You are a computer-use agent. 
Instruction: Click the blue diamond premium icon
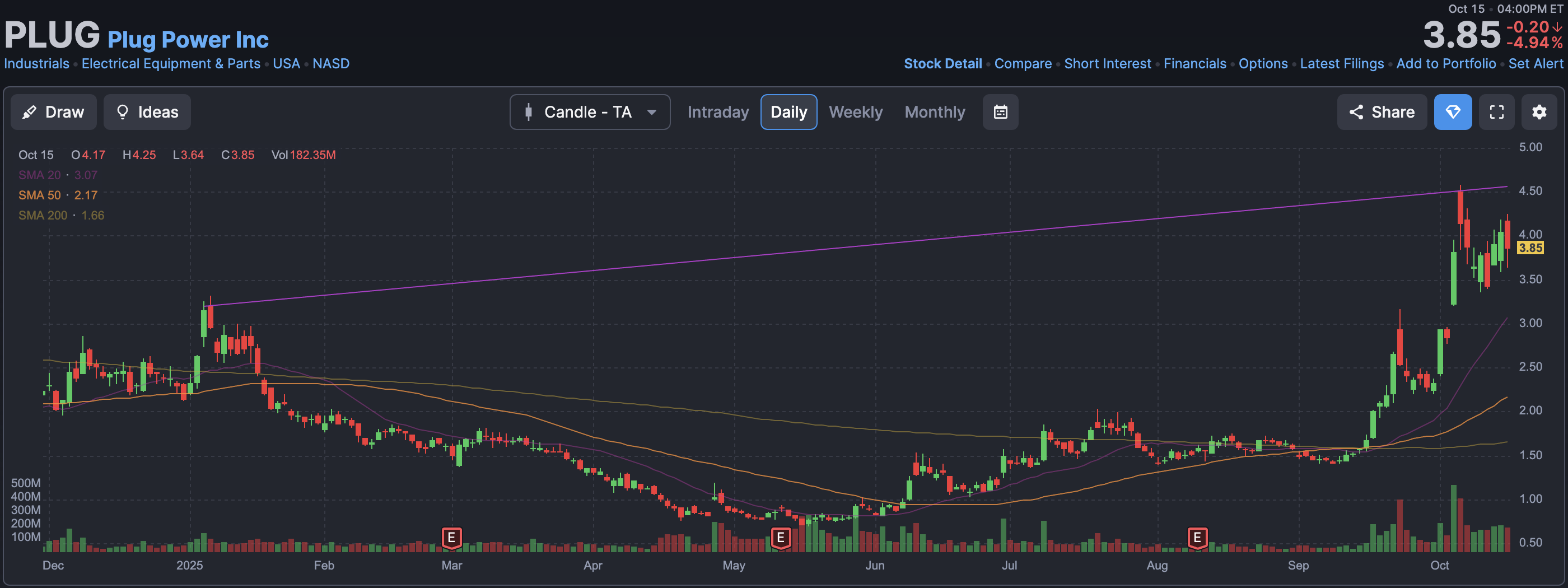click(x=1453, y=112)
